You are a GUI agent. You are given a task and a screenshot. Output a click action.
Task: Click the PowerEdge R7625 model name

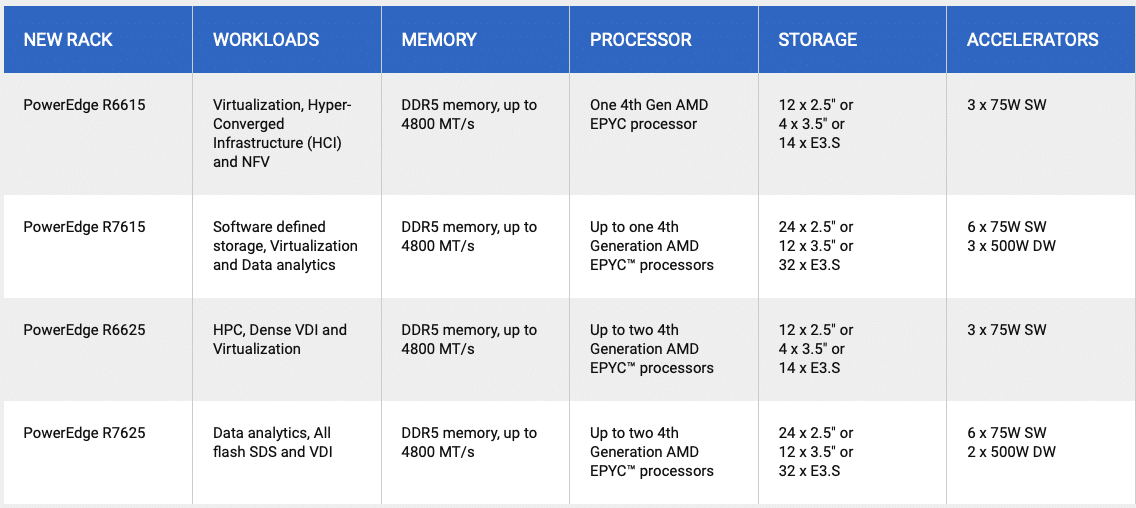(x=84, y=433)
